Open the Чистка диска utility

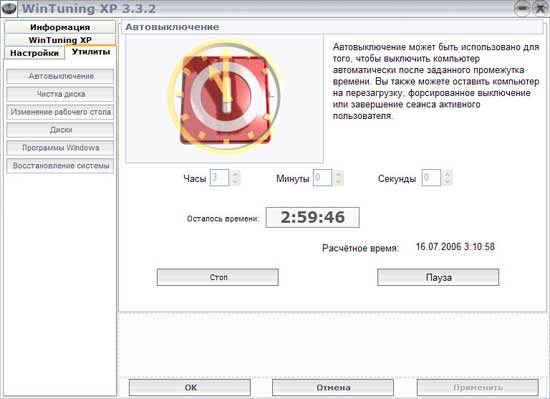pos(60,94)
